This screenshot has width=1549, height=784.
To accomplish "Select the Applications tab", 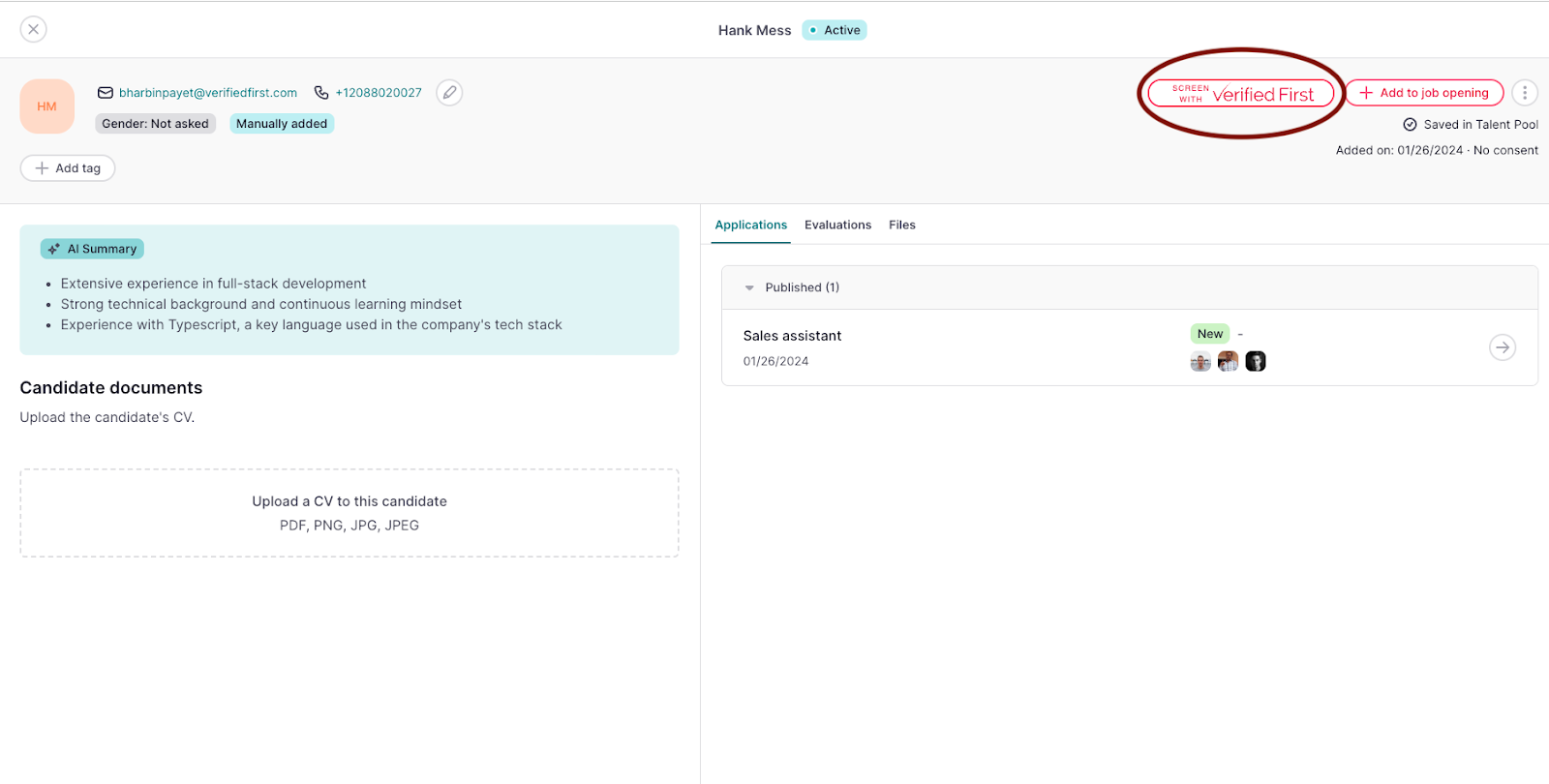I will (750, 225).
